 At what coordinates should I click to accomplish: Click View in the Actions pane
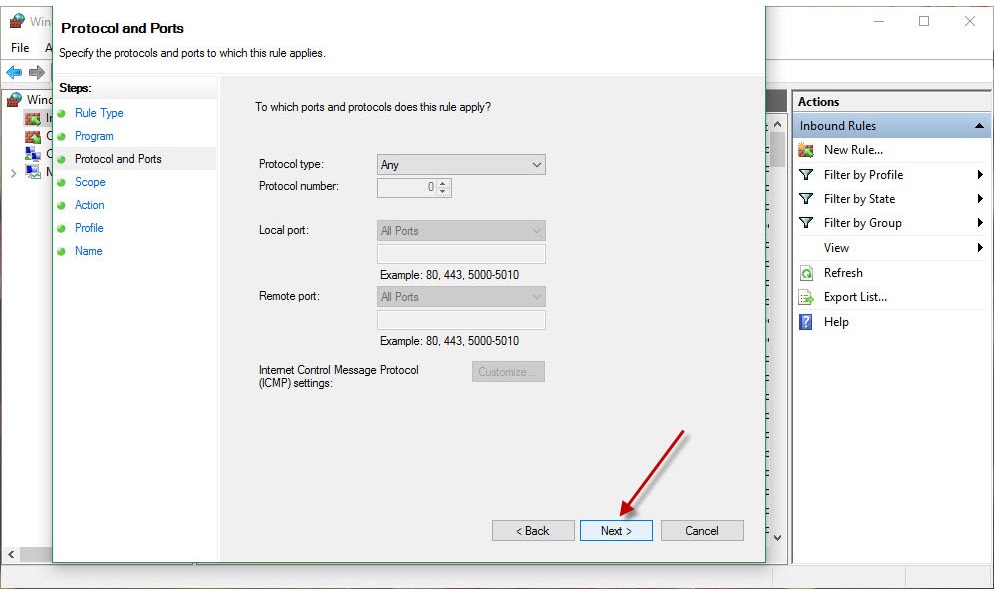836,248
